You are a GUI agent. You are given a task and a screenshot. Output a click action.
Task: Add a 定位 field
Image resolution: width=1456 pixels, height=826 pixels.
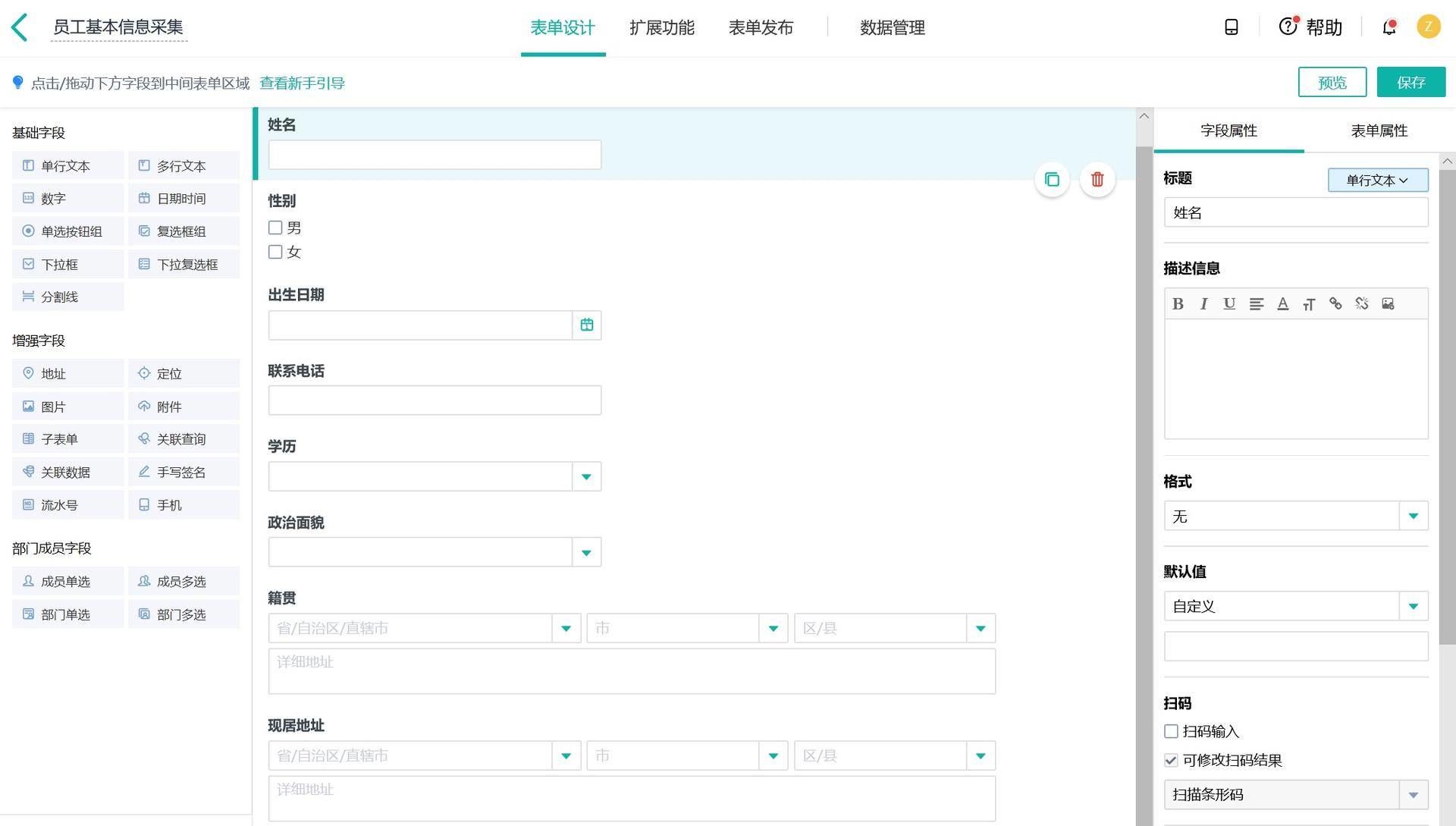(184, 373)
